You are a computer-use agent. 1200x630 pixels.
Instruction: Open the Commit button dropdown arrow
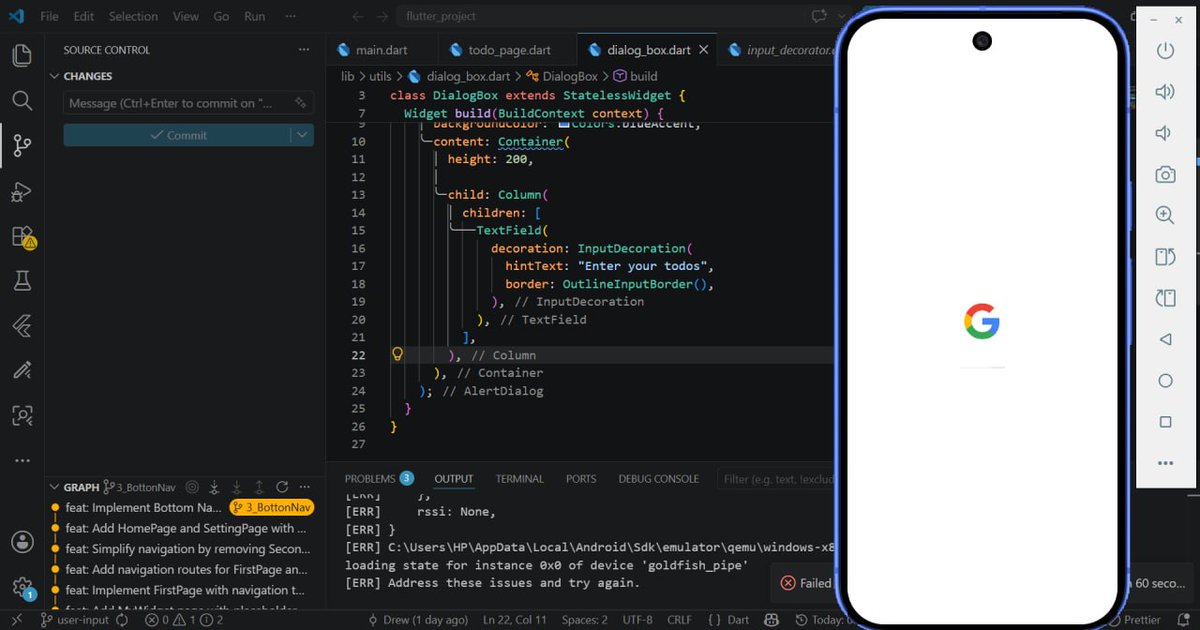[x=302, y=135]
